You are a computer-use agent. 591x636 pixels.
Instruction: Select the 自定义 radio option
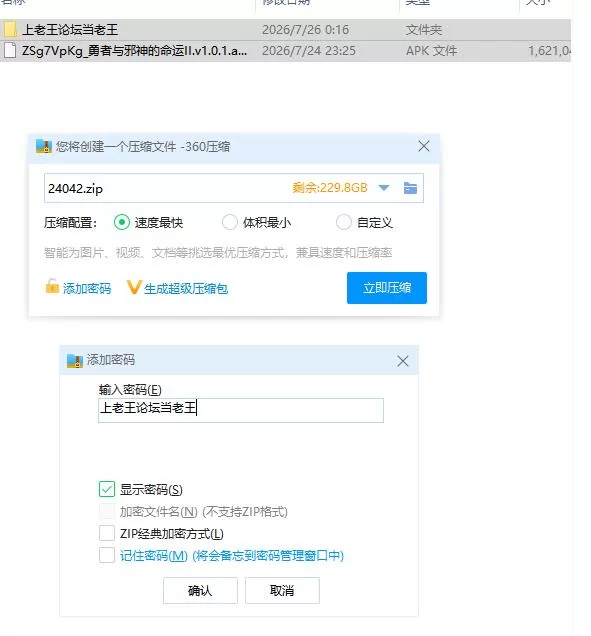tap(344, 222)
